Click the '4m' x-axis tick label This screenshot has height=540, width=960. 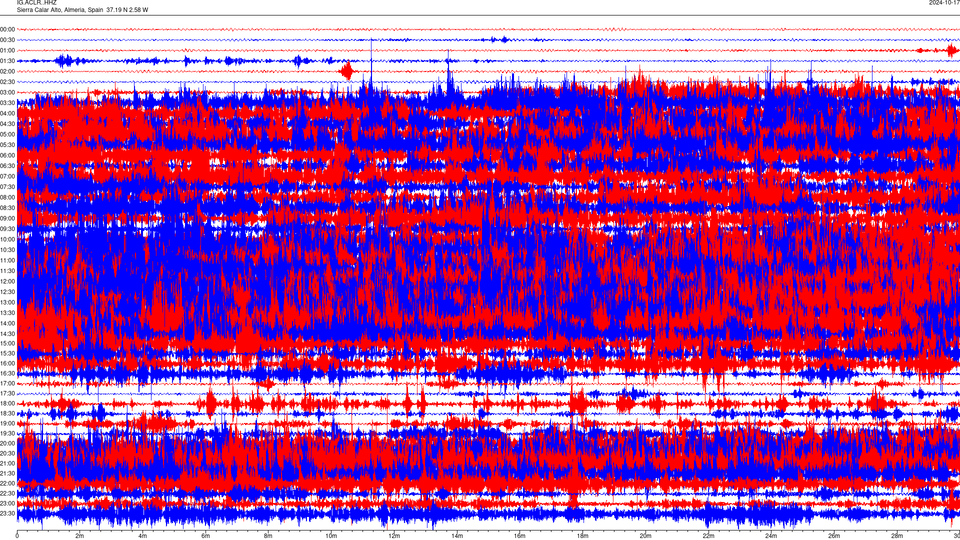(143, 536)
